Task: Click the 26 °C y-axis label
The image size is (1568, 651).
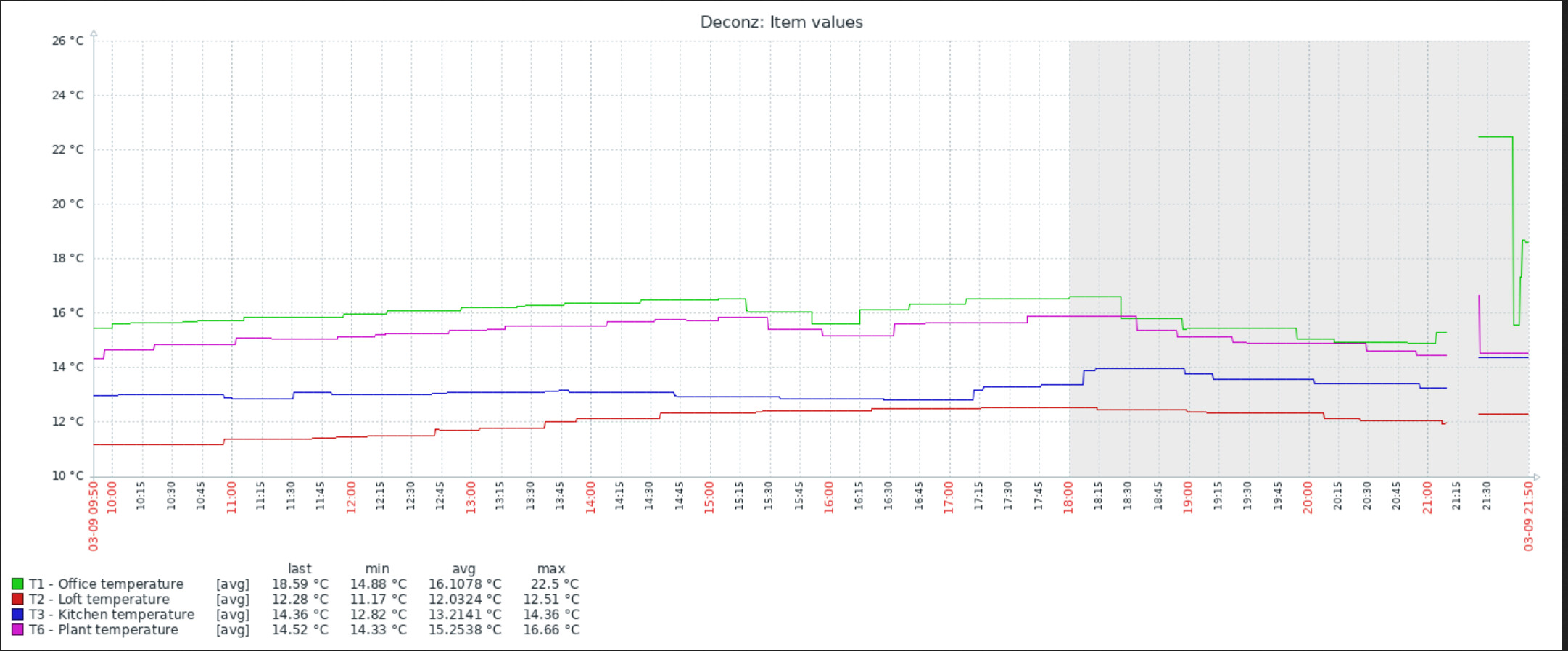Action: 67,41
